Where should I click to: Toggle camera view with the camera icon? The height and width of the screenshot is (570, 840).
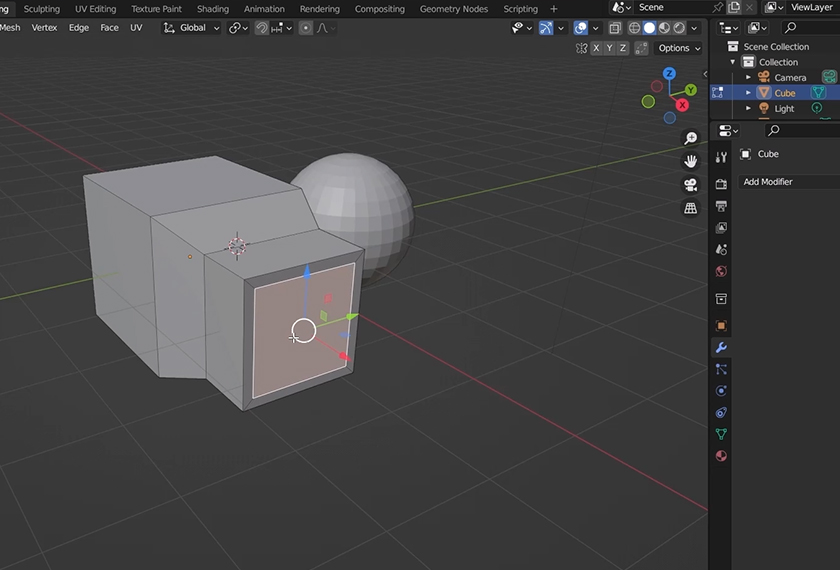pos(690,185)
